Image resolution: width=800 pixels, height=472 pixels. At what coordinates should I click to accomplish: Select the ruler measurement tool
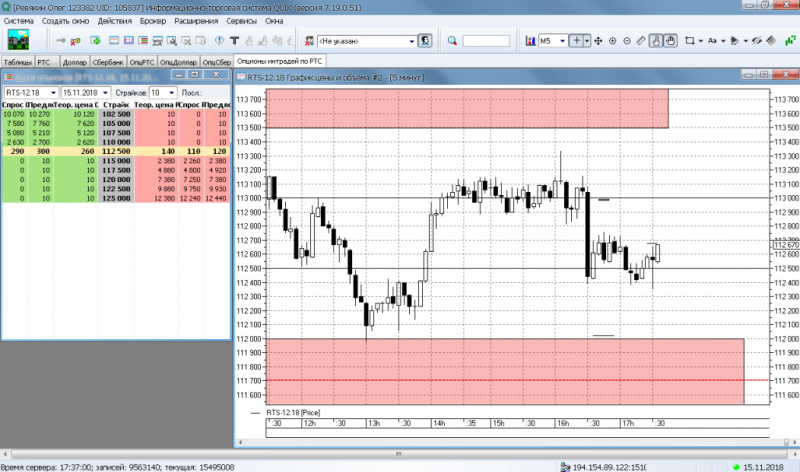pos(641,41)
